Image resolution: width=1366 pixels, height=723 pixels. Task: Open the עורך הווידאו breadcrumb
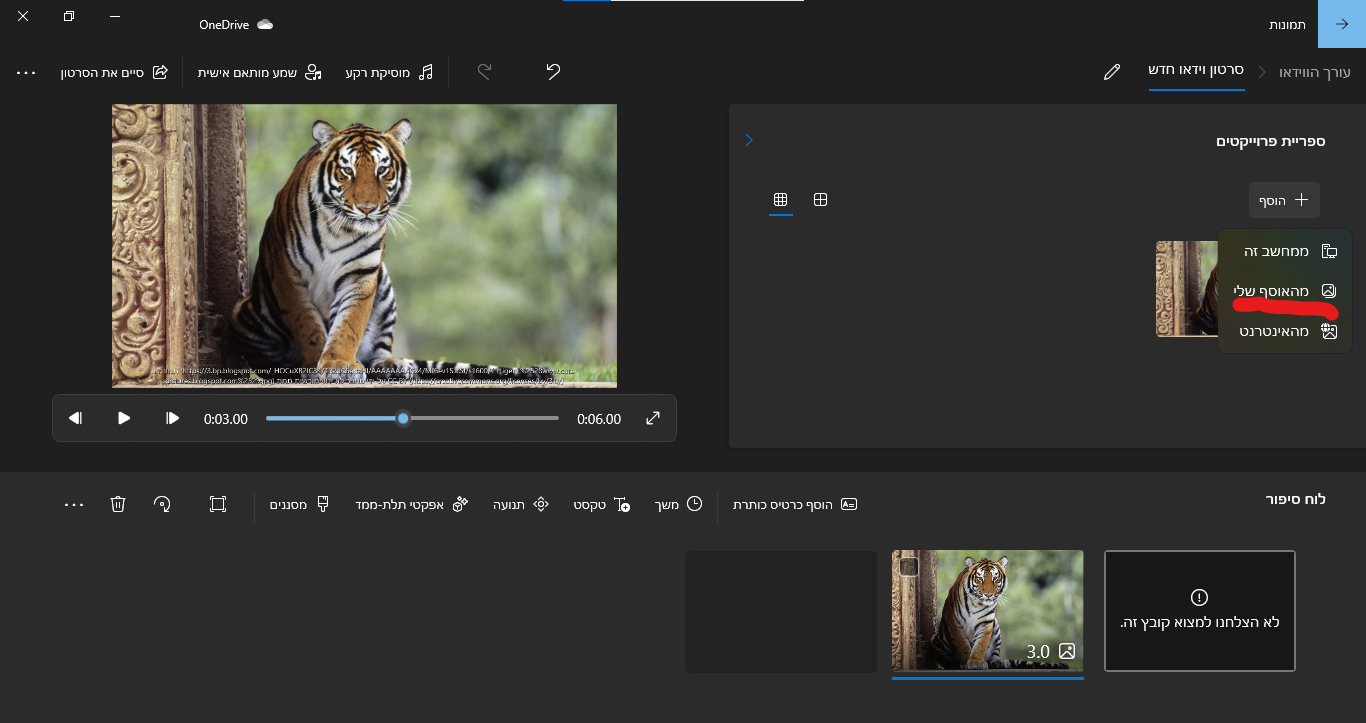[1314, 72]
